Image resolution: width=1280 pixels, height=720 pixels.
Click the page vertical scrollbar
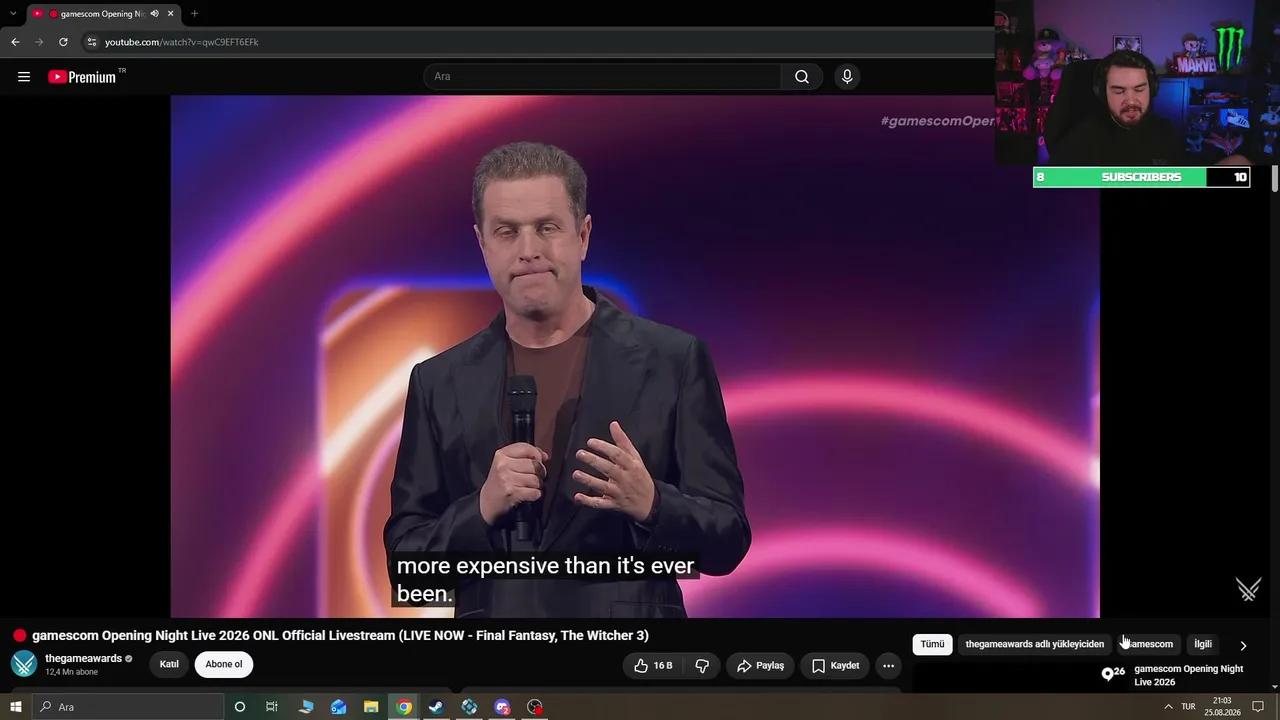(x=1275, y=179)
